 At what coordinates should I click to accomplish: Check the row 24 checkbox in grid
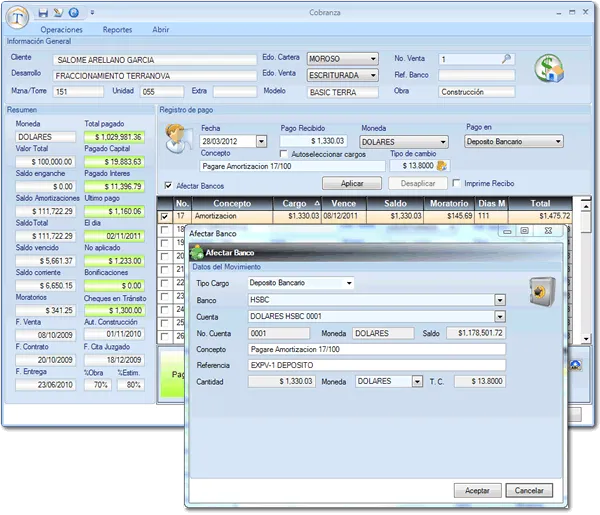pyautogui.click(x=165, y=310)
